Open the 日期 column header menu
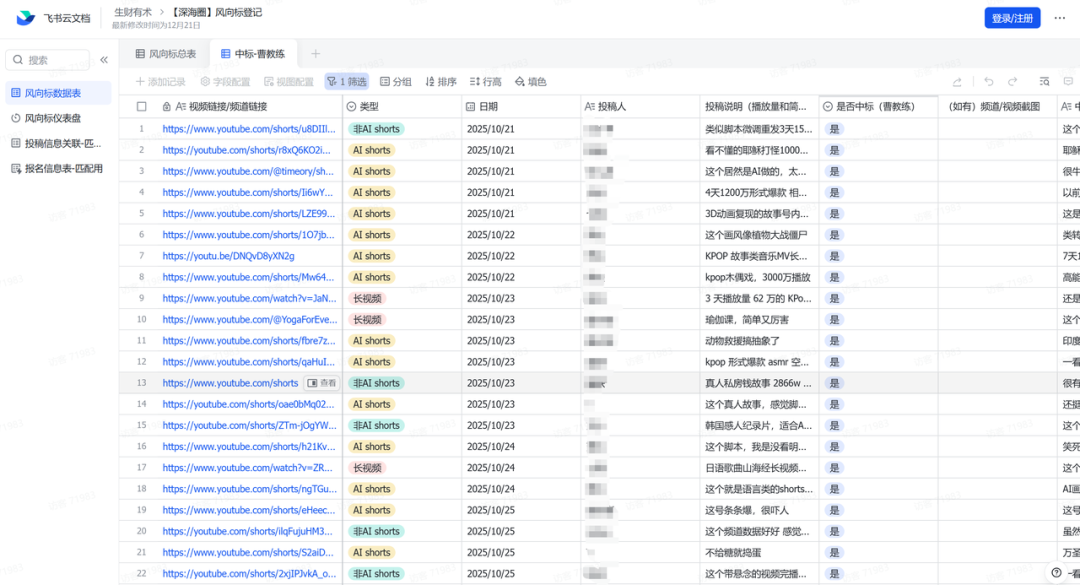The image size is (1080, 585). (521, 107)
